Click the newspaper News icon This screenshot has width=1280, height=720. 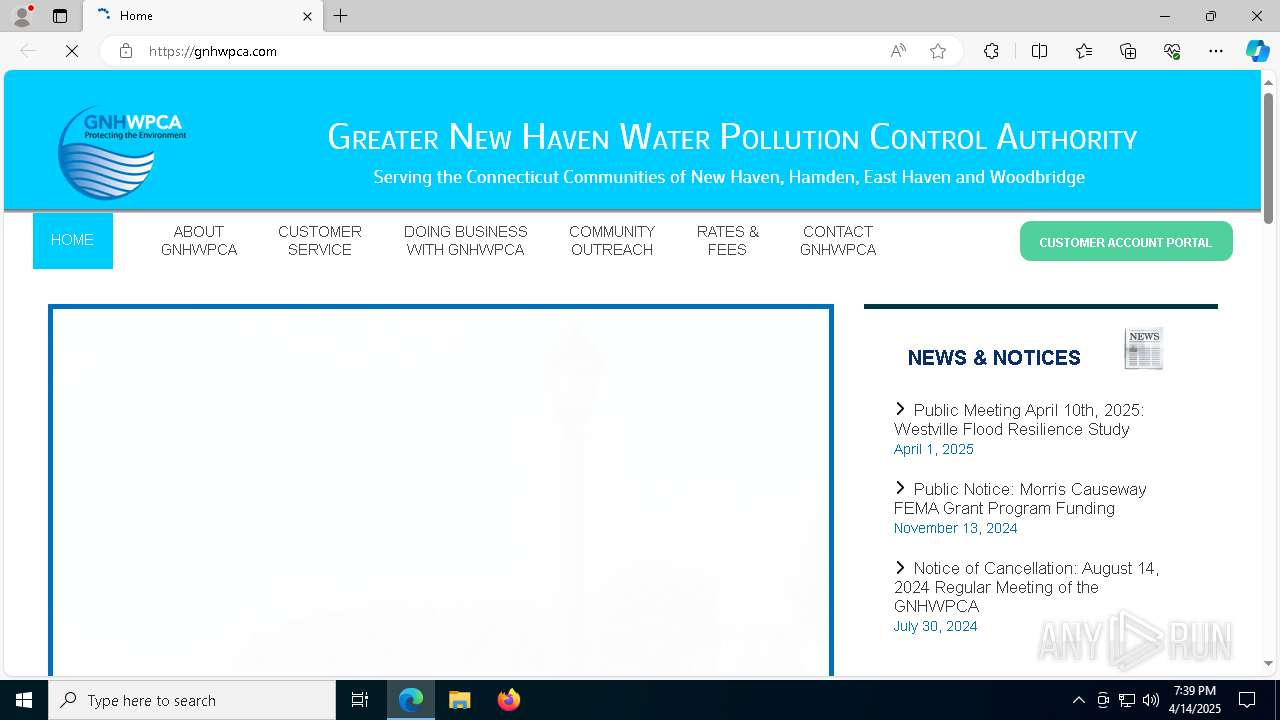click(1143, 348)
